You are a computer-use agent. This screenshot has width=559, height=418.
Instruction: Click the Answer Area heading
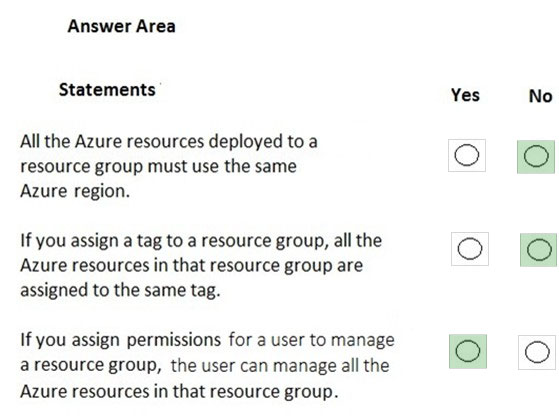coord(122,26)
